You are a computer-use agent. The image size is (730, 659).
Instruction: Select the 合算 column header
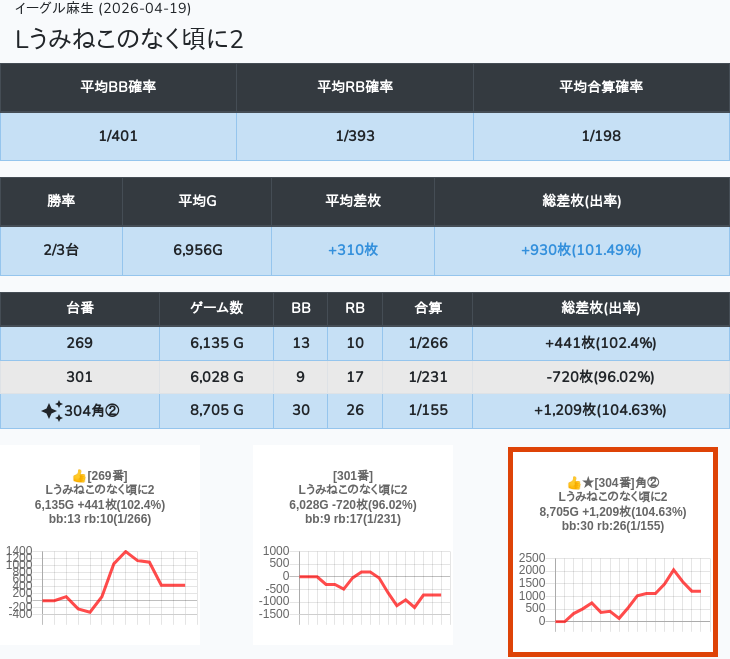[x=427, y=309]
